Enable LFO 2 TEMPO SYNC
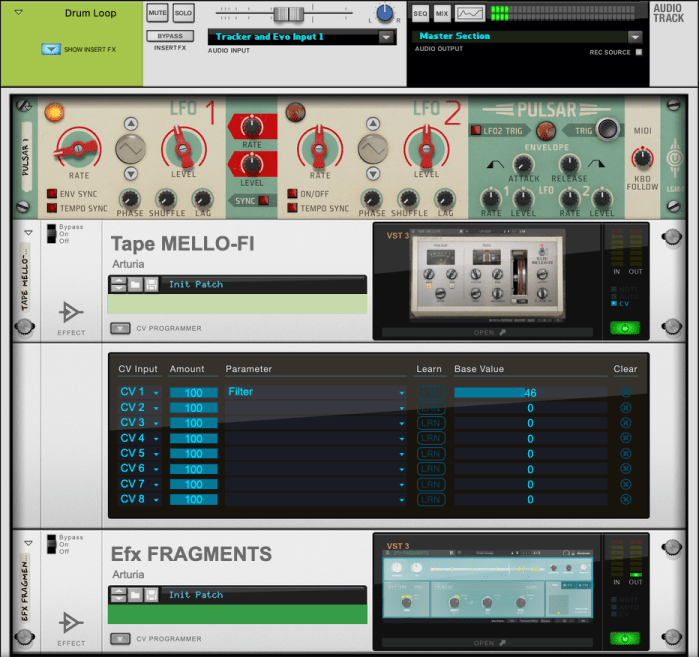Image resolution: width=699 pixels, height=657 pixels. click(x=293, y=208)
